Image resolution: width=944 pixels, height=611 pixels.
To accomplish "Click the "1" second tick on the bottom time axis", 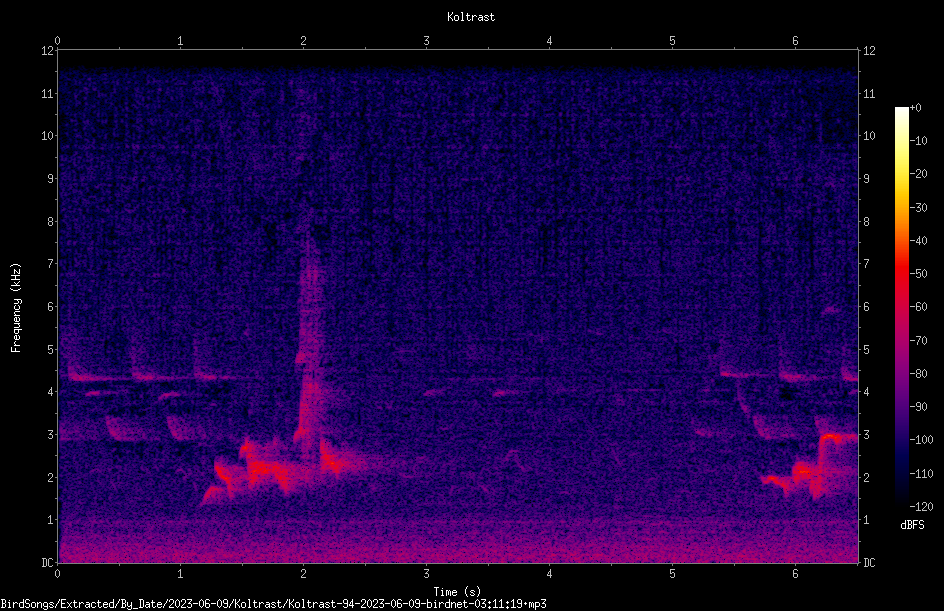I will pyautogui.click(x=180, y=574).
